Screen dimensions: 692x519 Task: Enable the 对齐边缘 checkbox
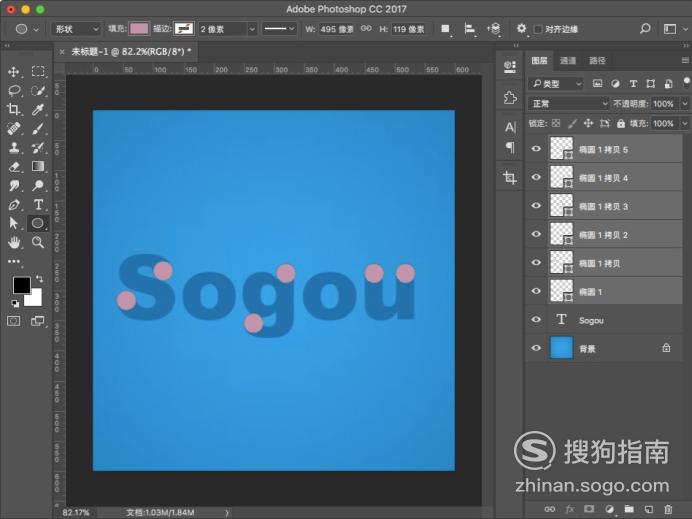[538, 29]
